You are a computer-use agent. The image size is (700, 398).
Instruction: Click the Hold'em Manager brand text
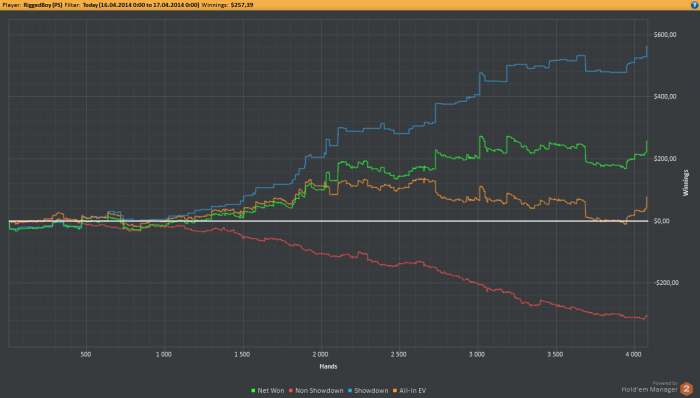point(650,390)
